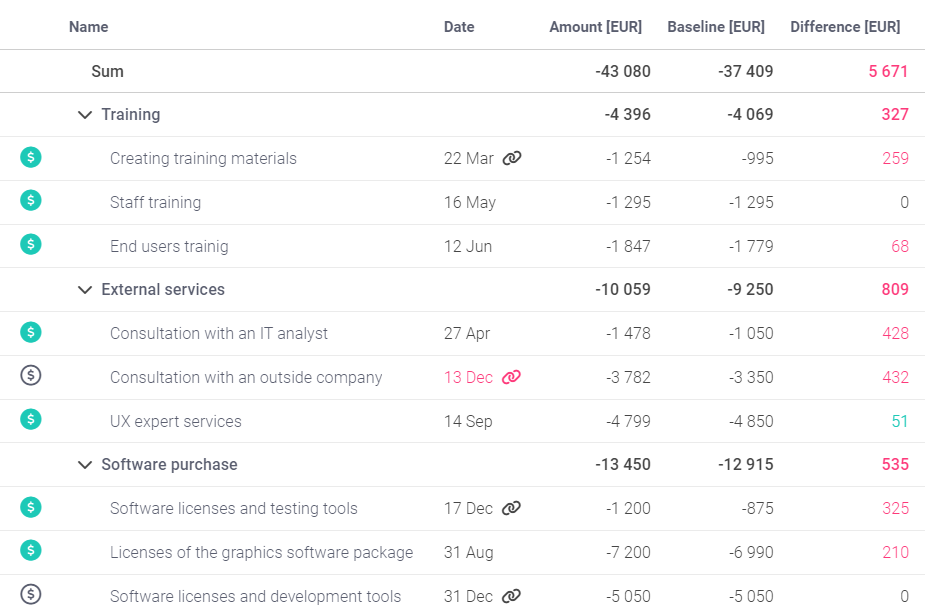Click the green dollar icon beside Staff training
The width and height of the screenshot is (925, 615).
[31, 201]
